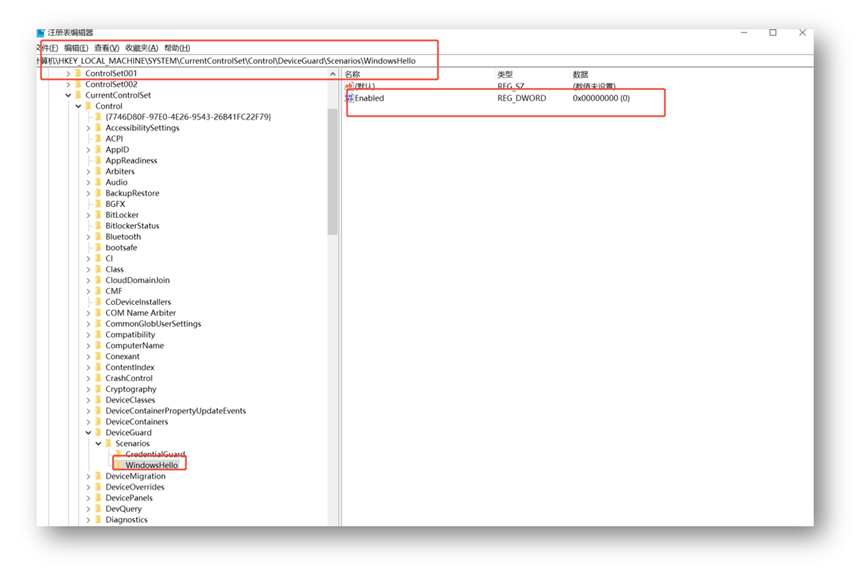Image resolution: width=865 pixels, height=568 pixels.
Task: Select the BGFX folder icon
Action: click(99, 204)
